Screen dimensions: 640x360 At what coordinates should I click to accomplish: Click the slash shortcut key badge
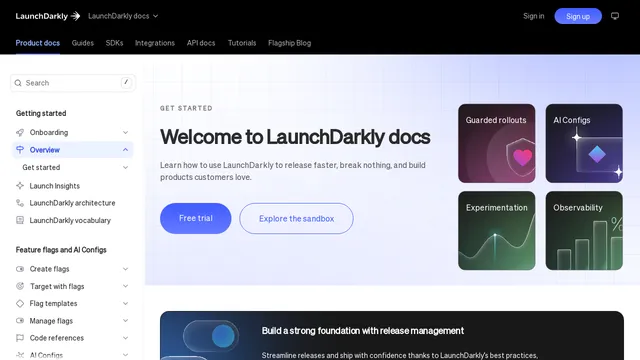pyautogui.click(x=126, y=82)
